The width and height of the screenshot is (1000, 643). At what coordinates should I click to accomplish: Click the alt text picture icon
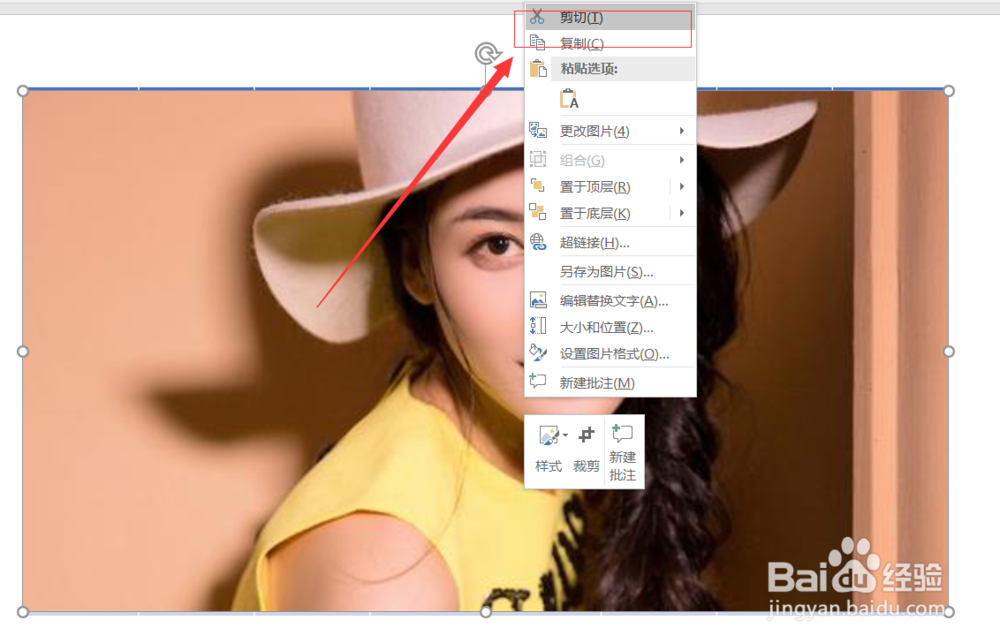click(538, 300)
